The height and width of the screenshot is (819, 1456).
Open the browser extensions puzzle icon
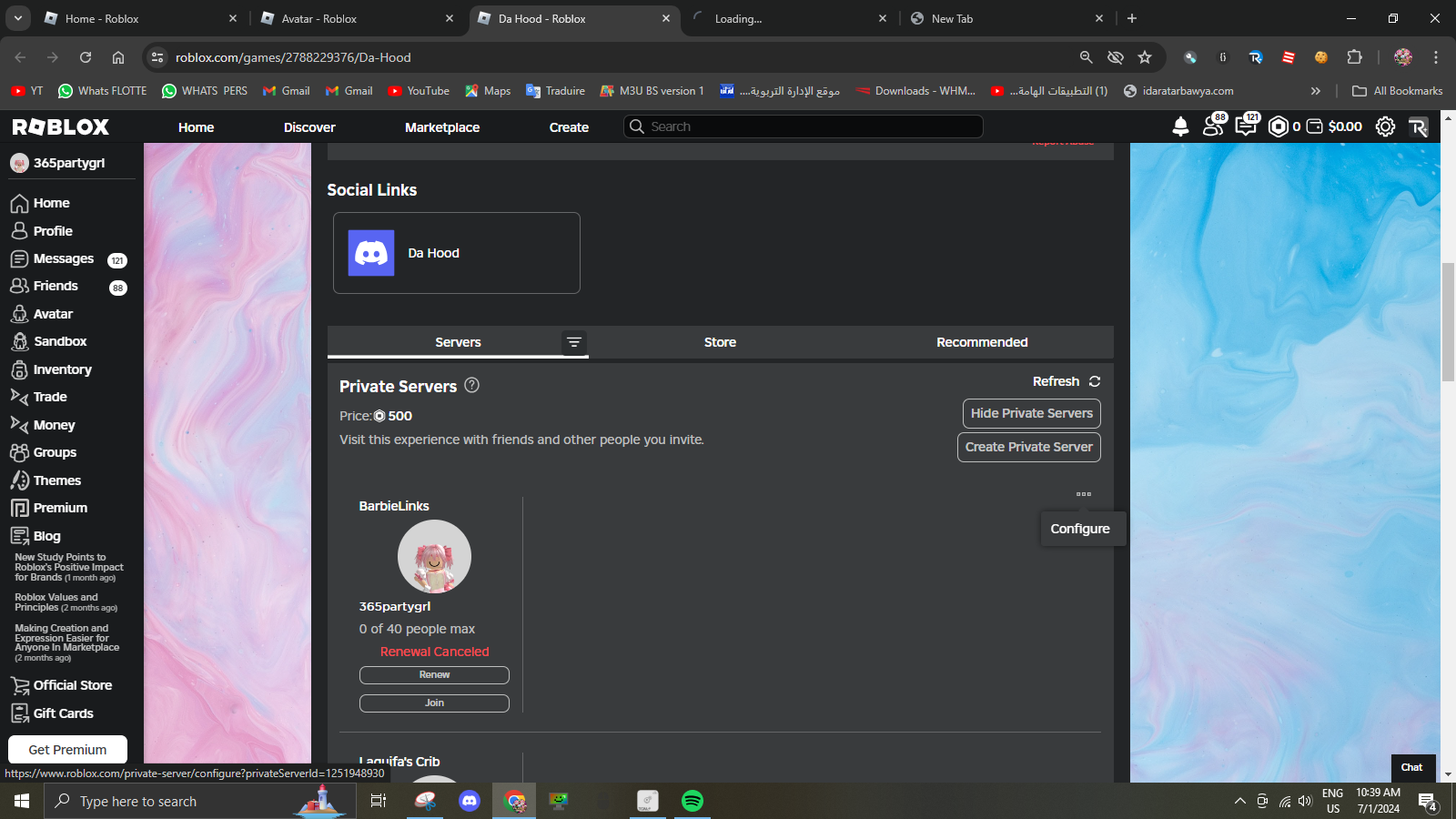pyautogui.click(x=1355, y=57)
